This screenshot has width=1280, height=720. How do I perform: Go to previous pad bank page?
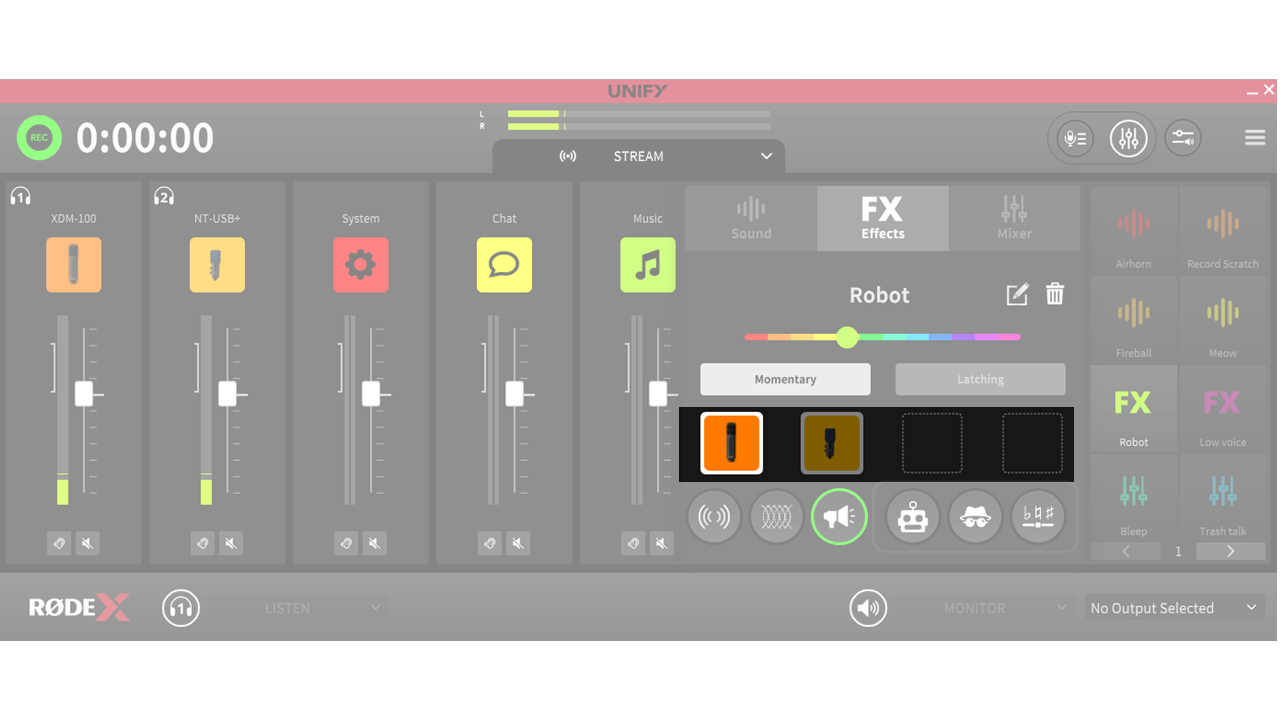[x=1126, y=551]
